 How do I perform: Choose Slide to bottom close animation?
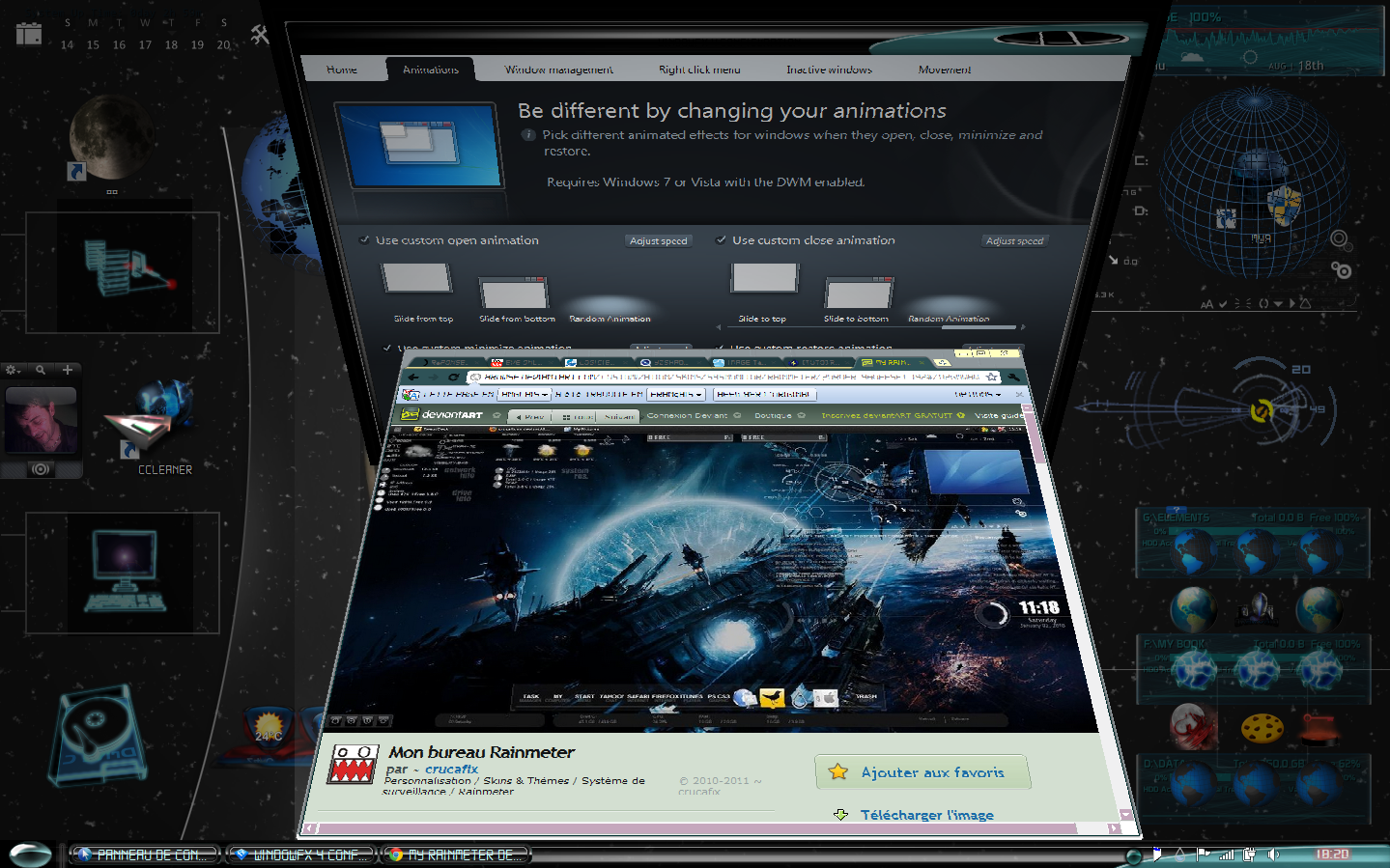[x=858, y=293]
